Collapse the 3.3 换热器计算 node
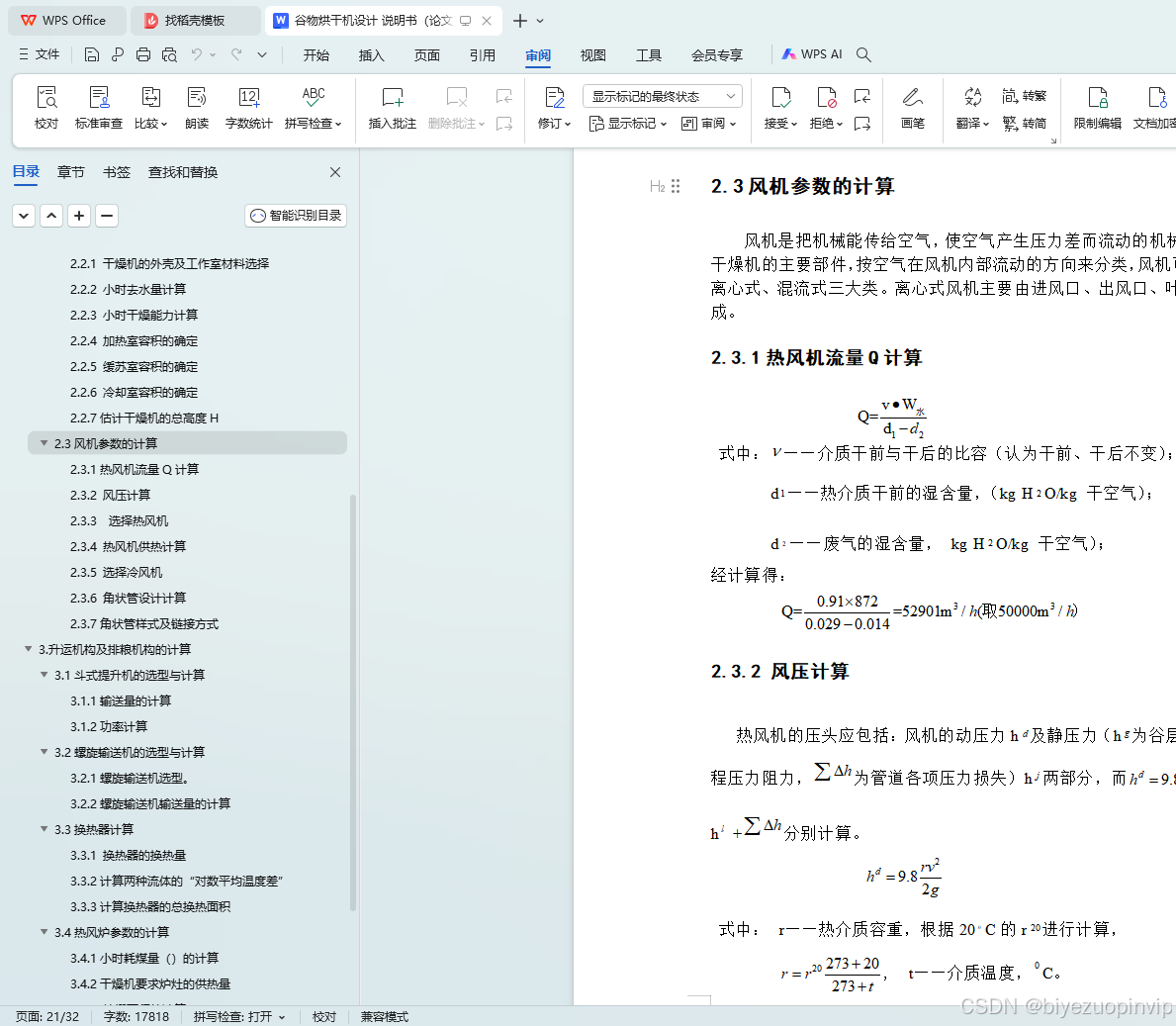The width and height of the screenshot is (1176, 1026). [44, 829]
